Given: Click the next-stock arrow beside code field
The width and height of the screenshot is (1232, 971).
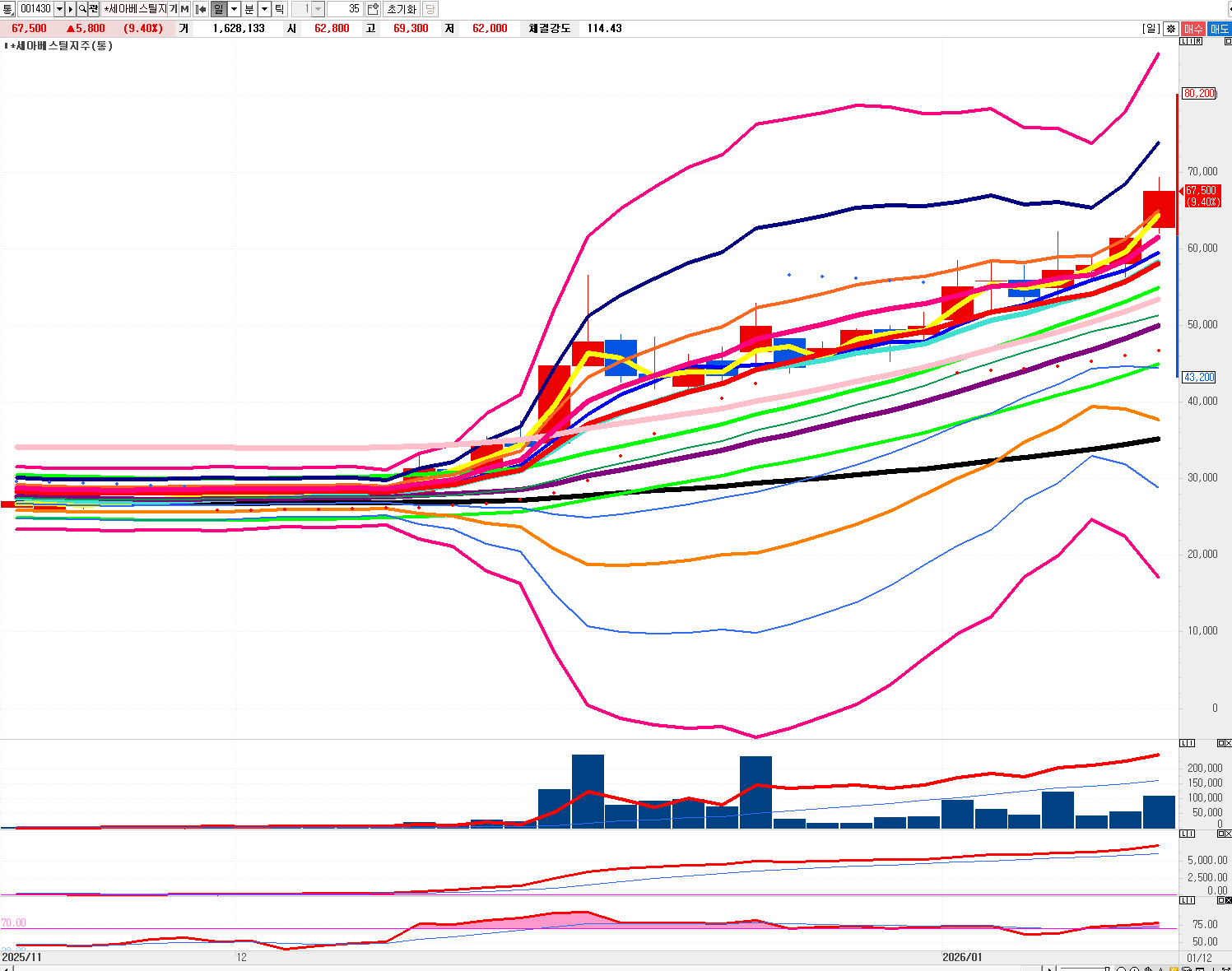Looking at the screenshot, I should [71, 9].
